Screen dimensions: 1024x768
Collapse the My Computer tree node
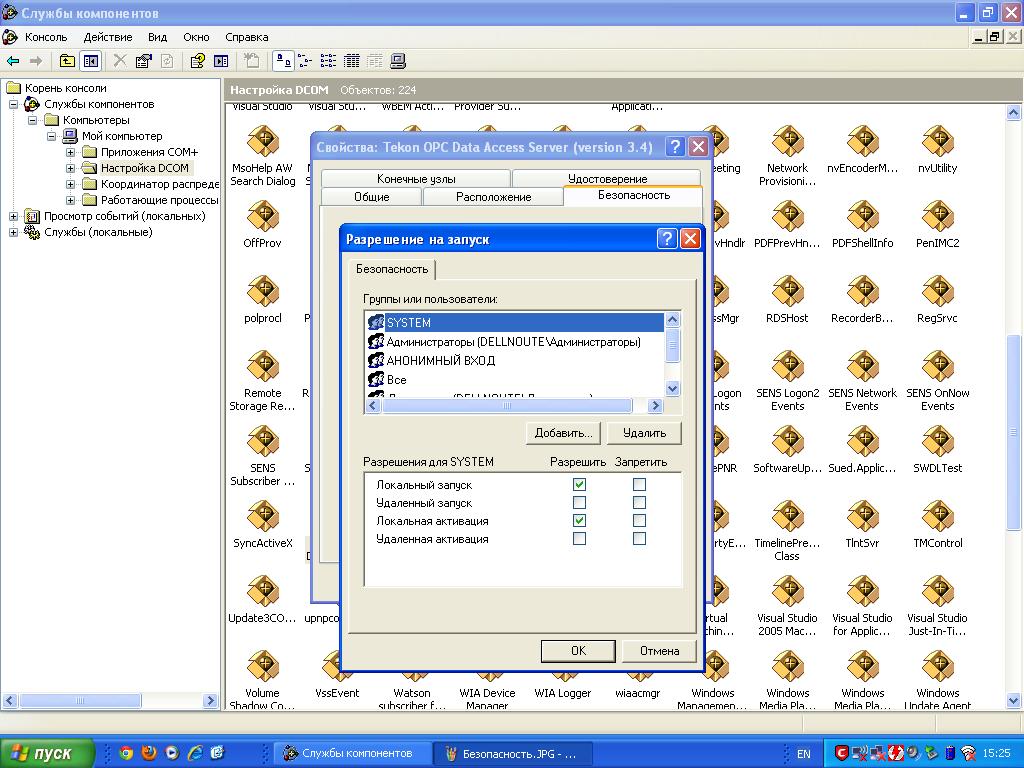tap(52, 136)
